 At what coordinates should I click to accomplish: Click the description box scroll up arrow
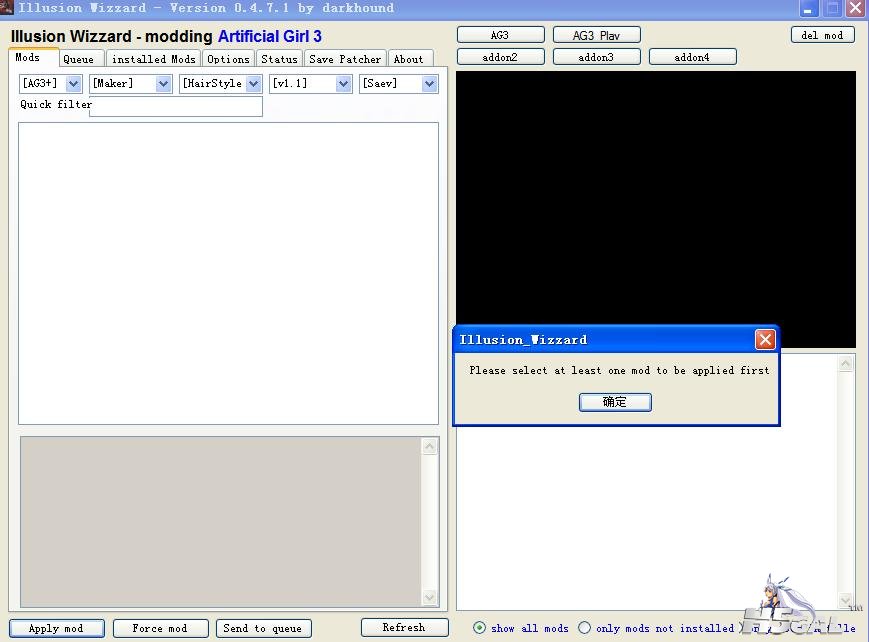point(430,447)
